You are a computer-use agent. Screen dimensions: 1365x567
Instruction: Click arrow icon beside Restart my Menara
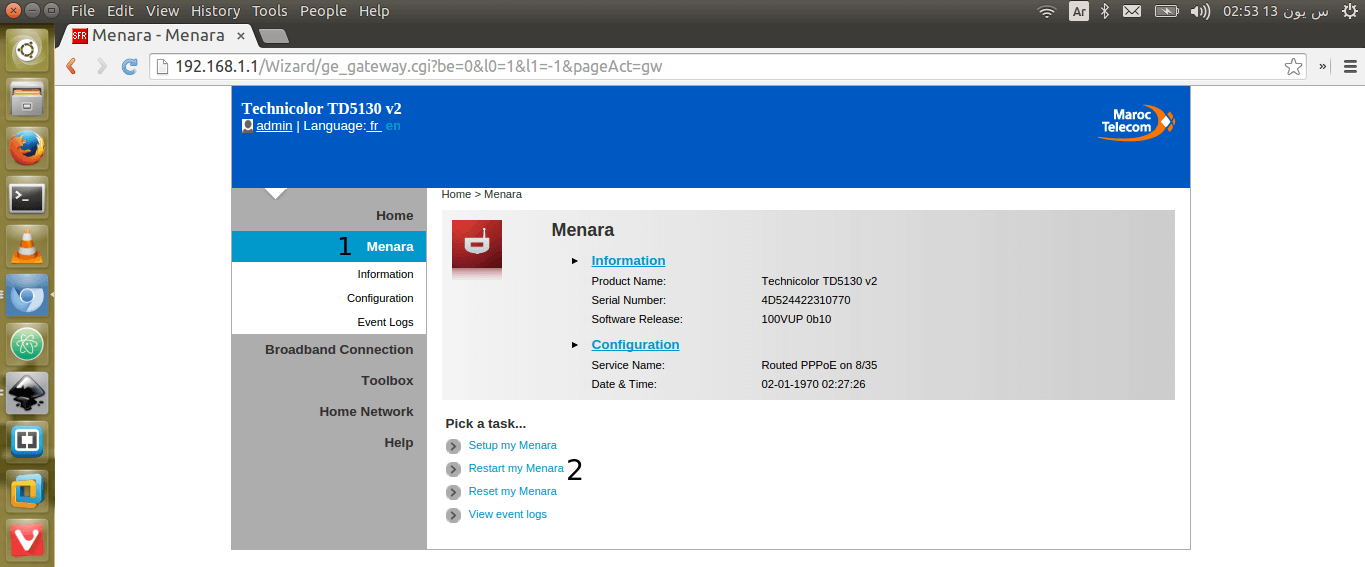[454, 469]
